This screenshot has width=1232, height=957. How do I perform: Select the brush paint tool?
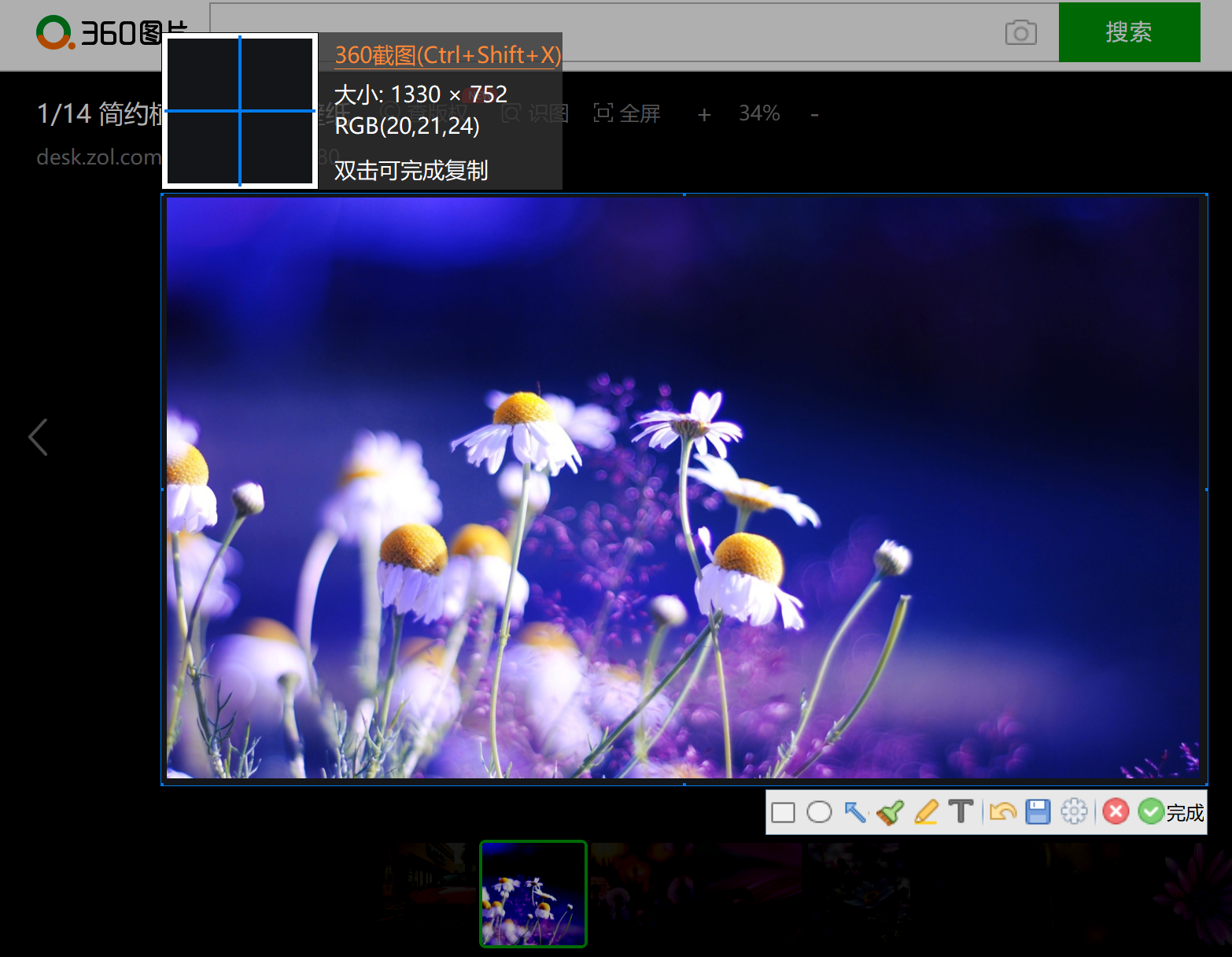pyautogui.click(x=891, y=812)
